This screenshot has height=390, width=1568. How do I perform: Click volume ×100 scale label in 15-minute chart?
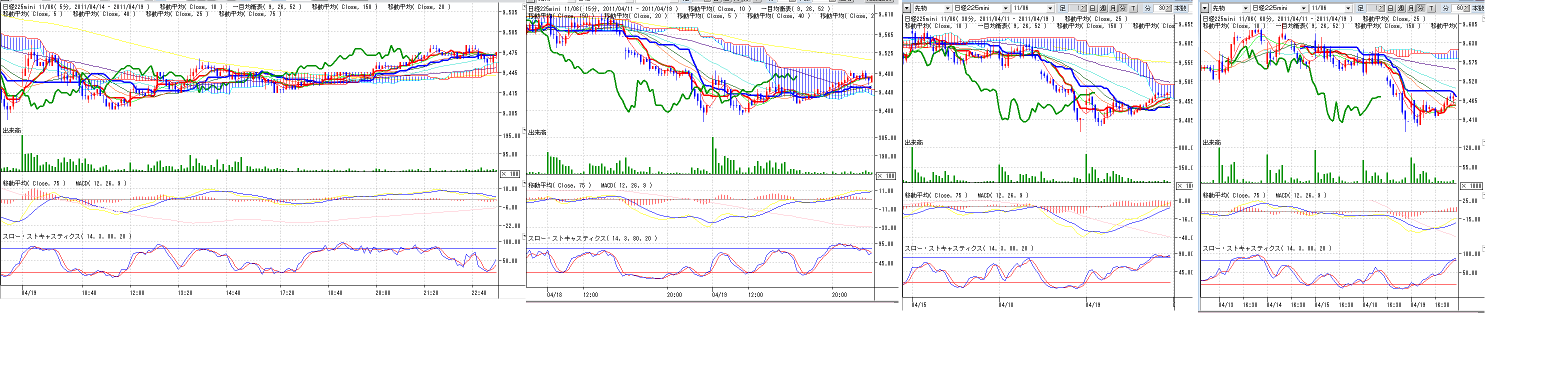click(885, 176)
